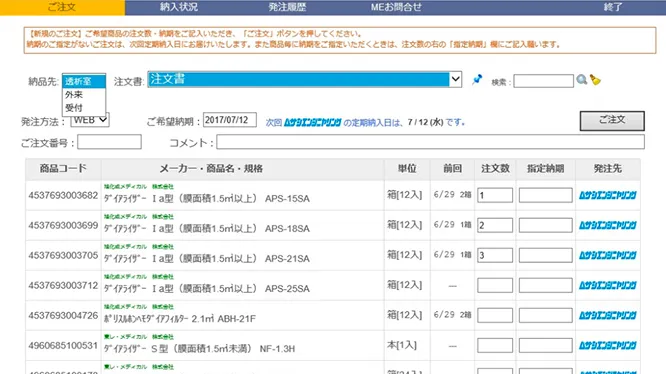Image resolution: width=666 pixels, height=374 pixels.
Task: Open the 発注履歴 tab
Action: point(287,7)
